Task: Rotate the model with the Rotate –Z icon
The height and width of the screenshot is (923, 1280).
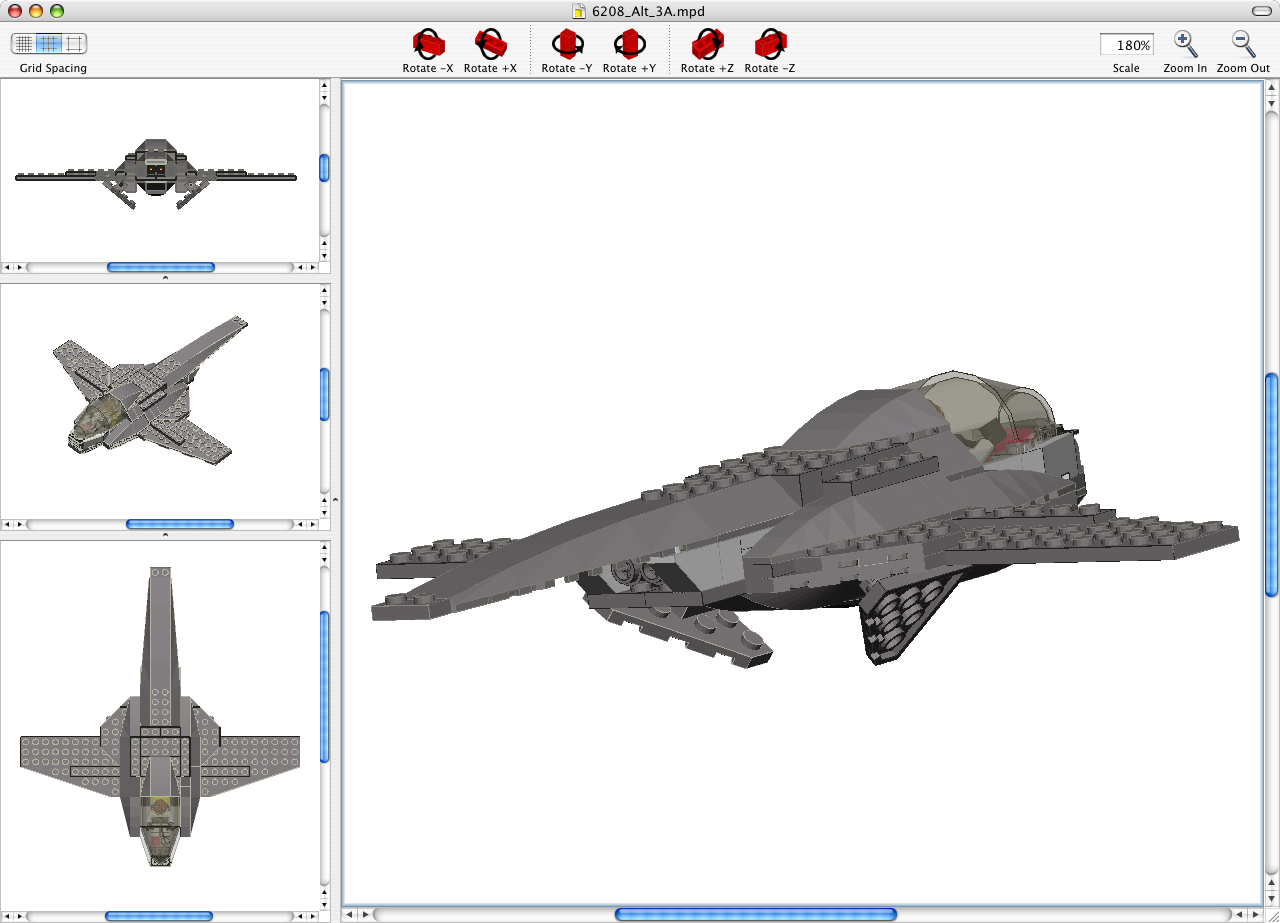Action: point(769,44)
